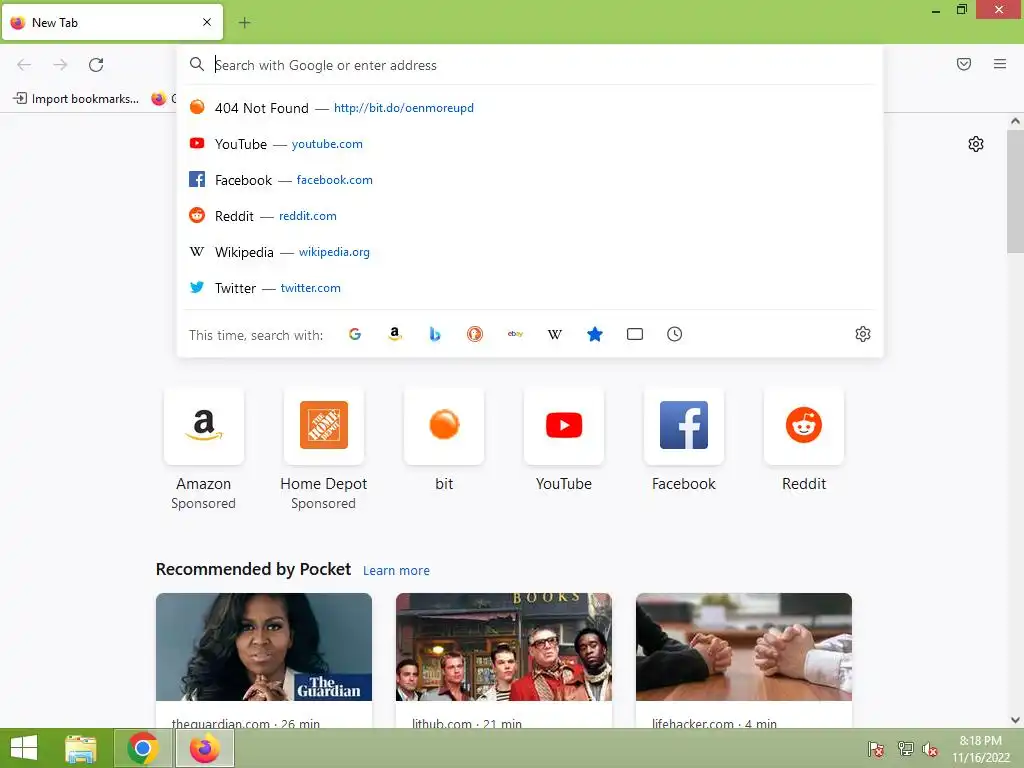Click scrollbar up arrow
This screenshot has height=768, width=1024.
pos(1015,121)
